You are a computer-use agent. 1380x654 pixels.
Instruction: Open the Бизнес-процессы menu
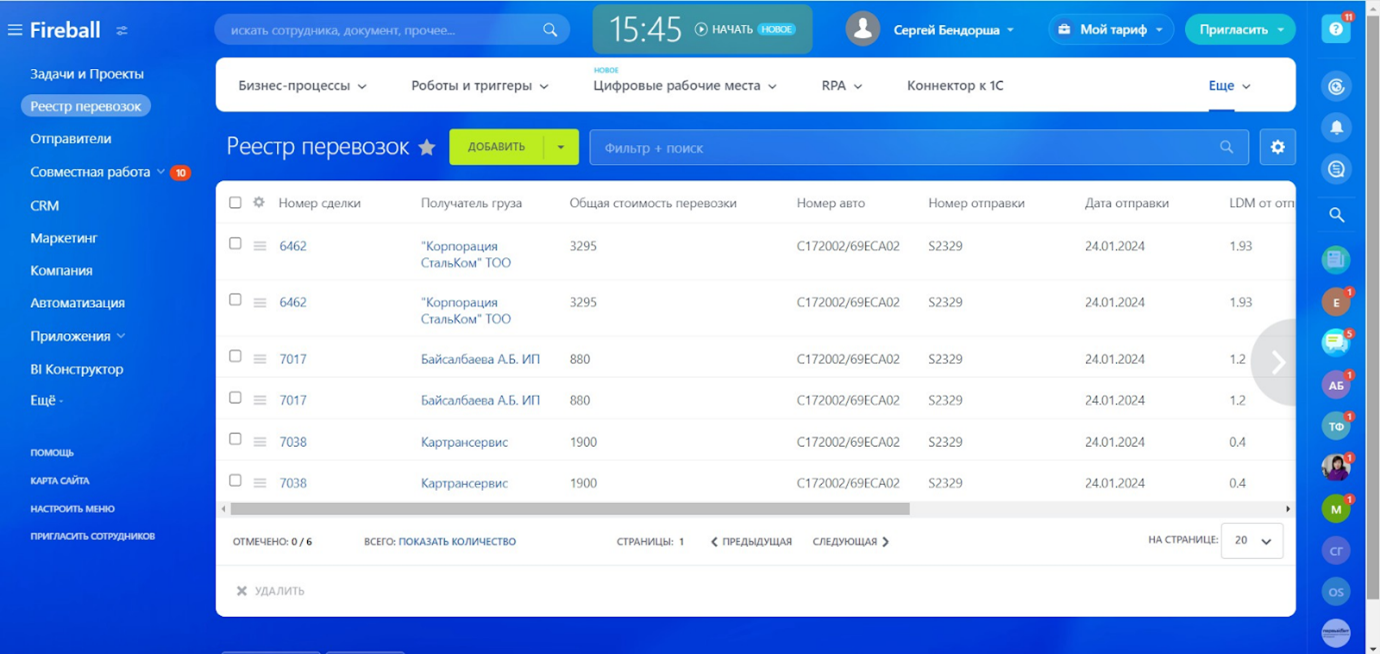[x=302, y=86]
